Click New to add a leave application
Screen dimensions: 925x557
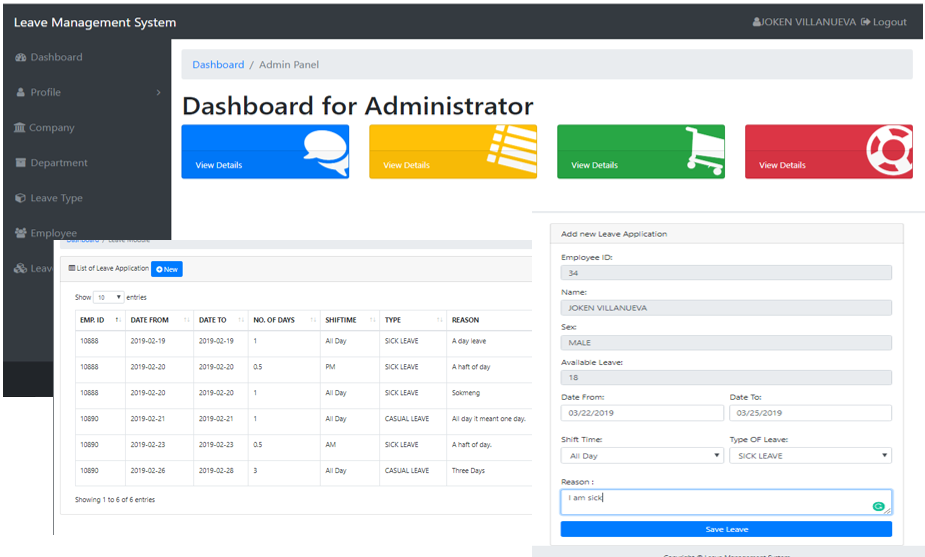click(167, 269)
